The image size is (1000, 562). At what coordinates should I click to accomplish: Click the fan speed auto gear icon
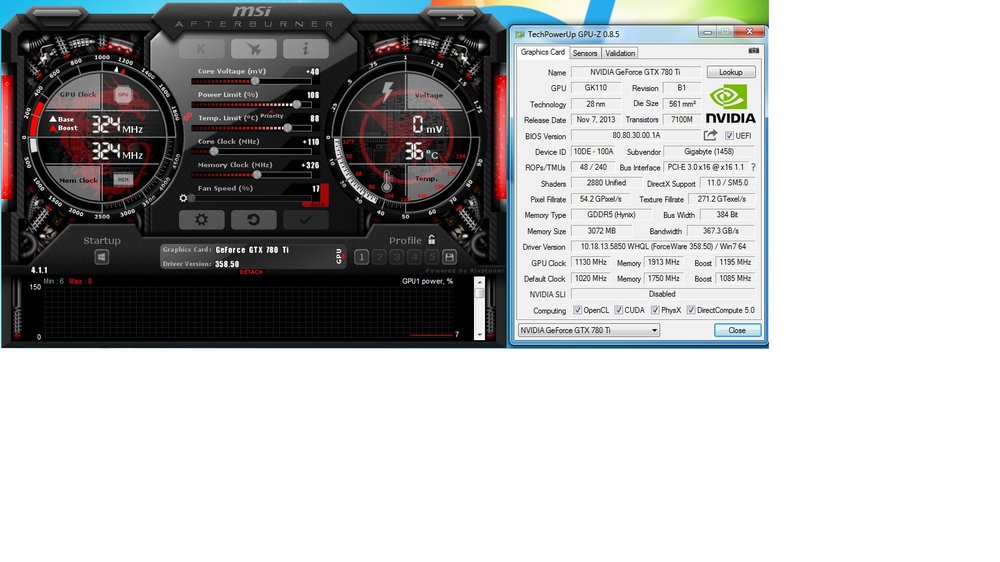point(183,198)
